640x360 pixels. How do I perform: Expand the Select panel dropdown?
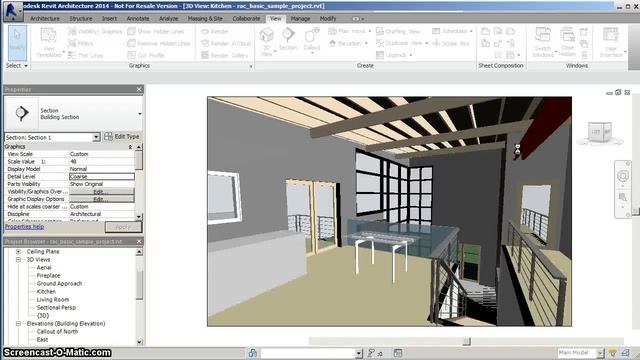point(17,66)
